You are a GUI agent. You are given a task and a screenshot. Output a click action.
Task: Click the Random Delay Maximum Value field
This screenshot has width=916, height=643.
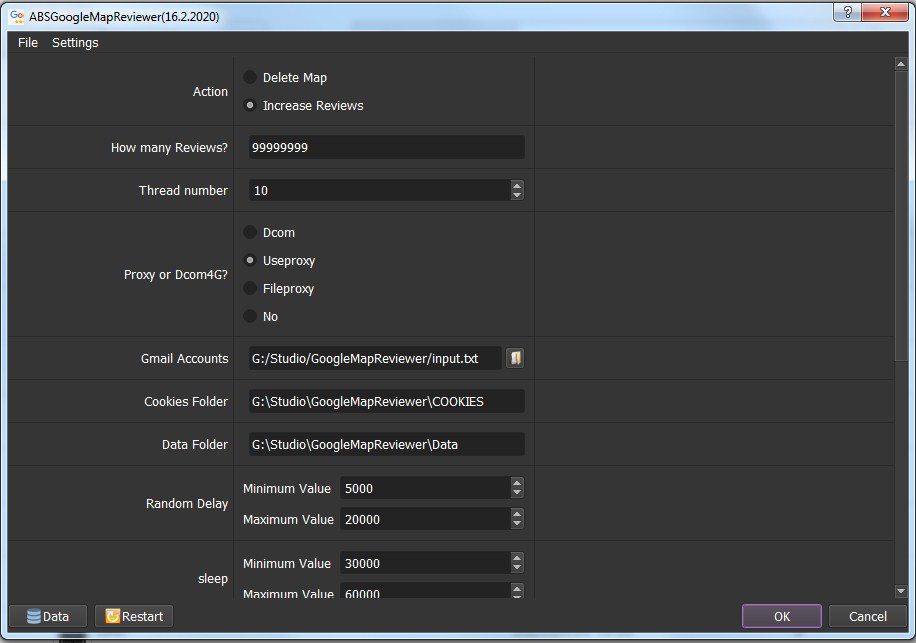[425, 519]
